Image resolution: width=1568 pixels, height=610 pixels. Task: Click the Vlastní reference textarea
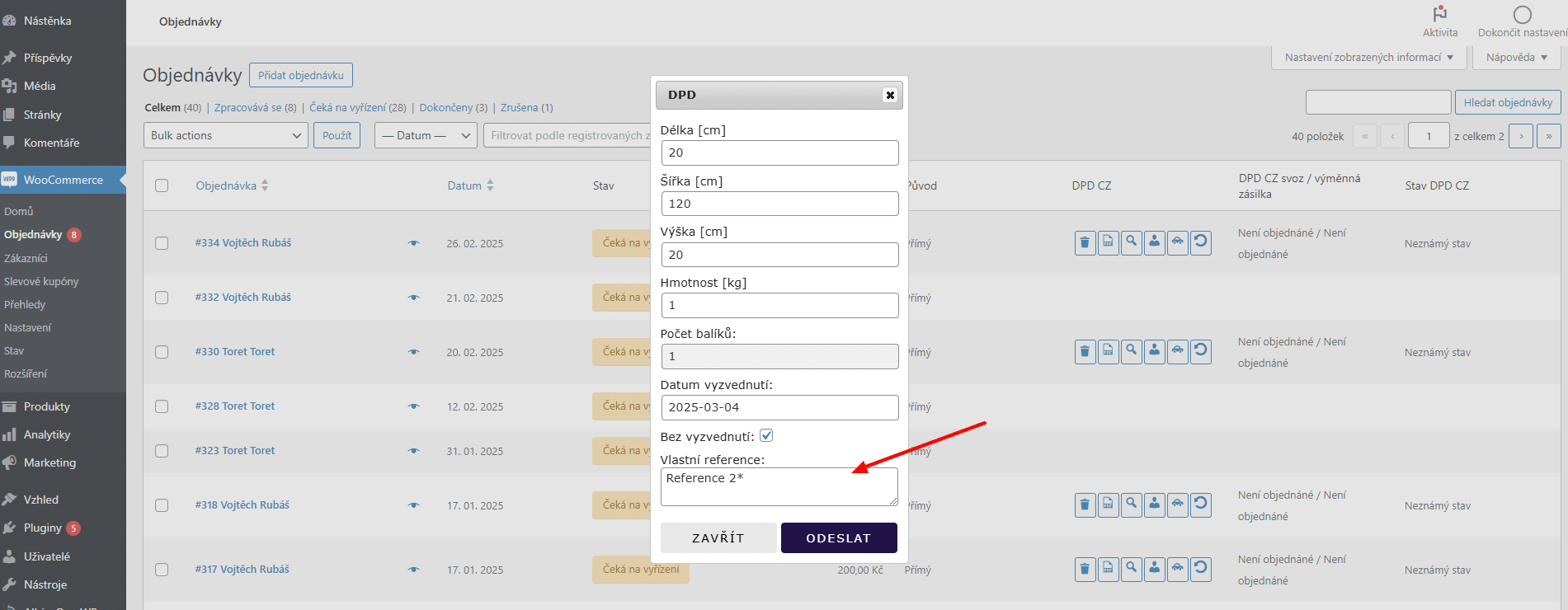pos(779,486)
